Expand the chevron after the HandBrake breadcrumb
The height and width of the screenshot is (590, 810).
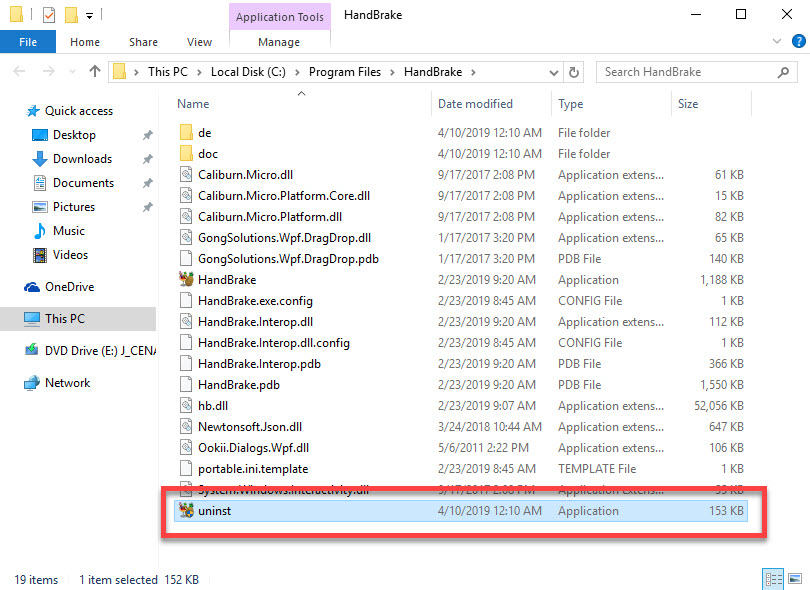point(473,72)
